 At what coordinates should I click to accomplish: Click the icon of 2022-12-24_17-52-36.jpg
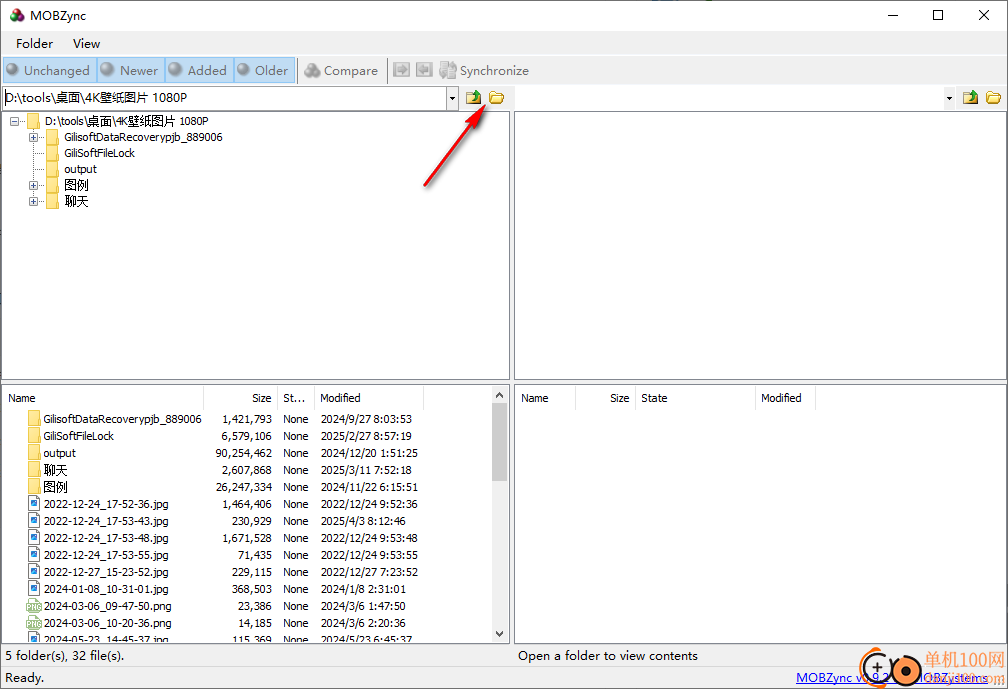click(x=34, y=504)
